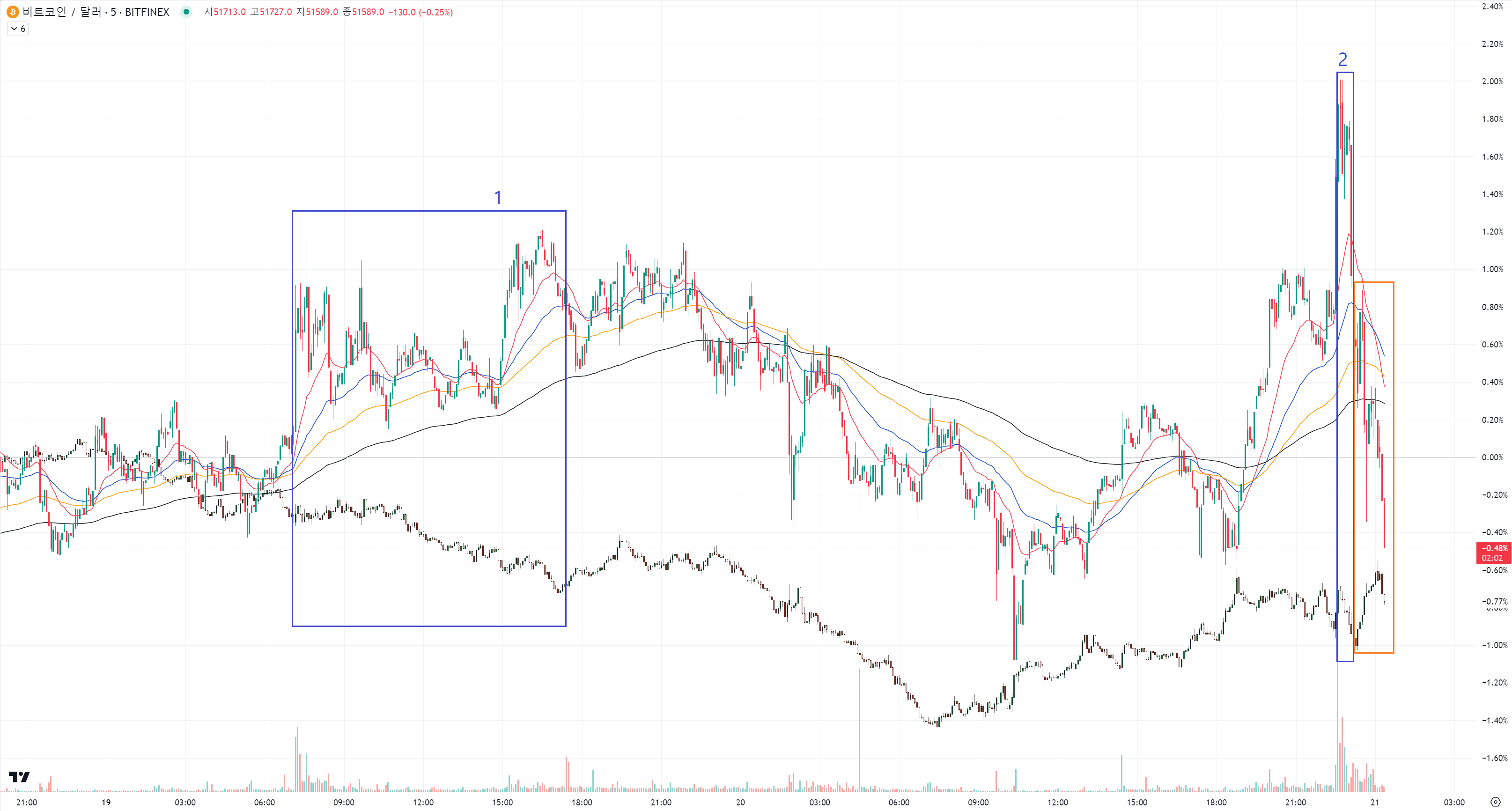
Task: Click the closing price value 종51589.0
Action: [x=363, y=12]
